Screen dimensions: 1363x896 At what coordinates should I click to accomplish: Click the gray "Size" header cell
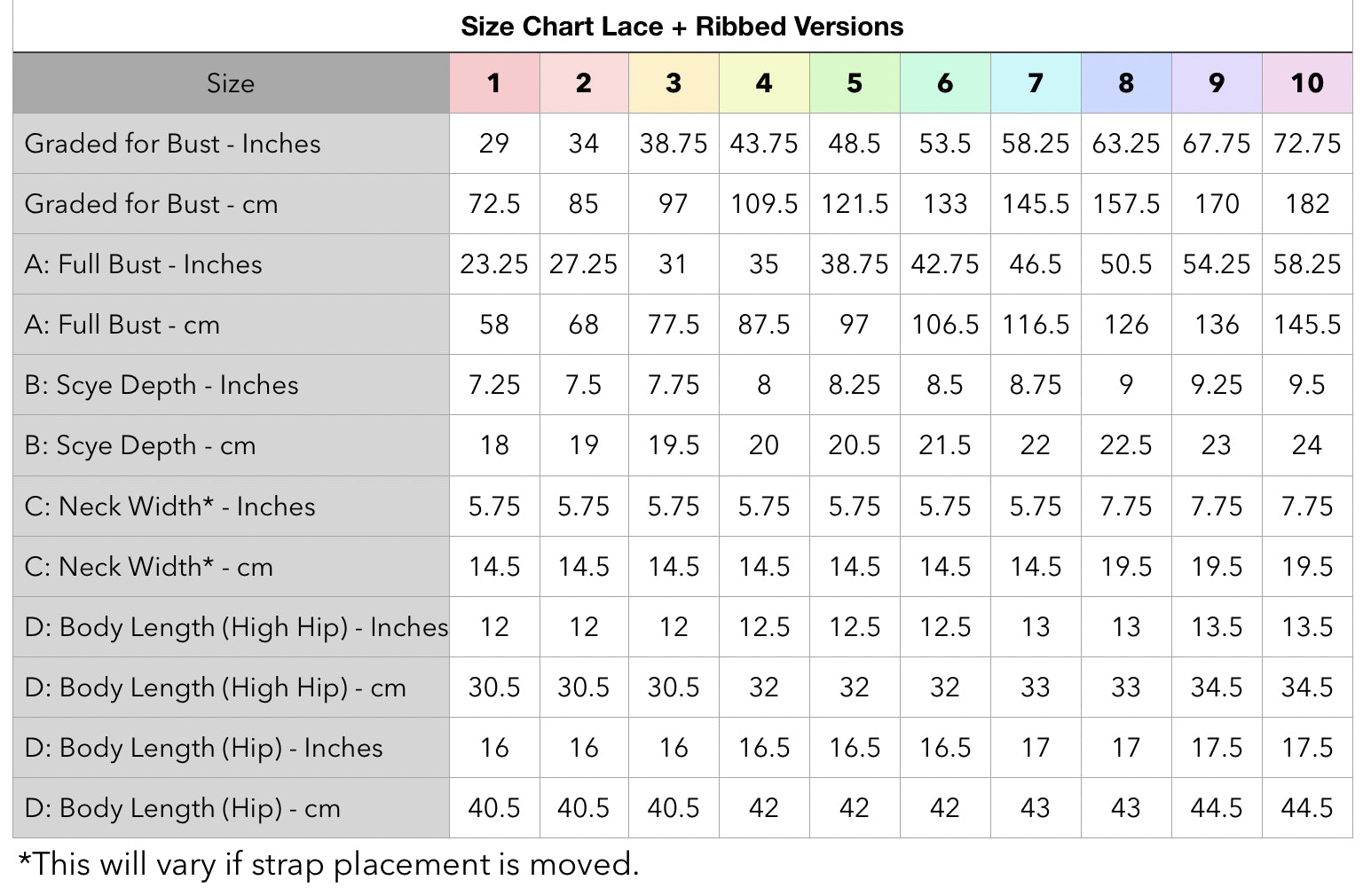tap(231, 83)
